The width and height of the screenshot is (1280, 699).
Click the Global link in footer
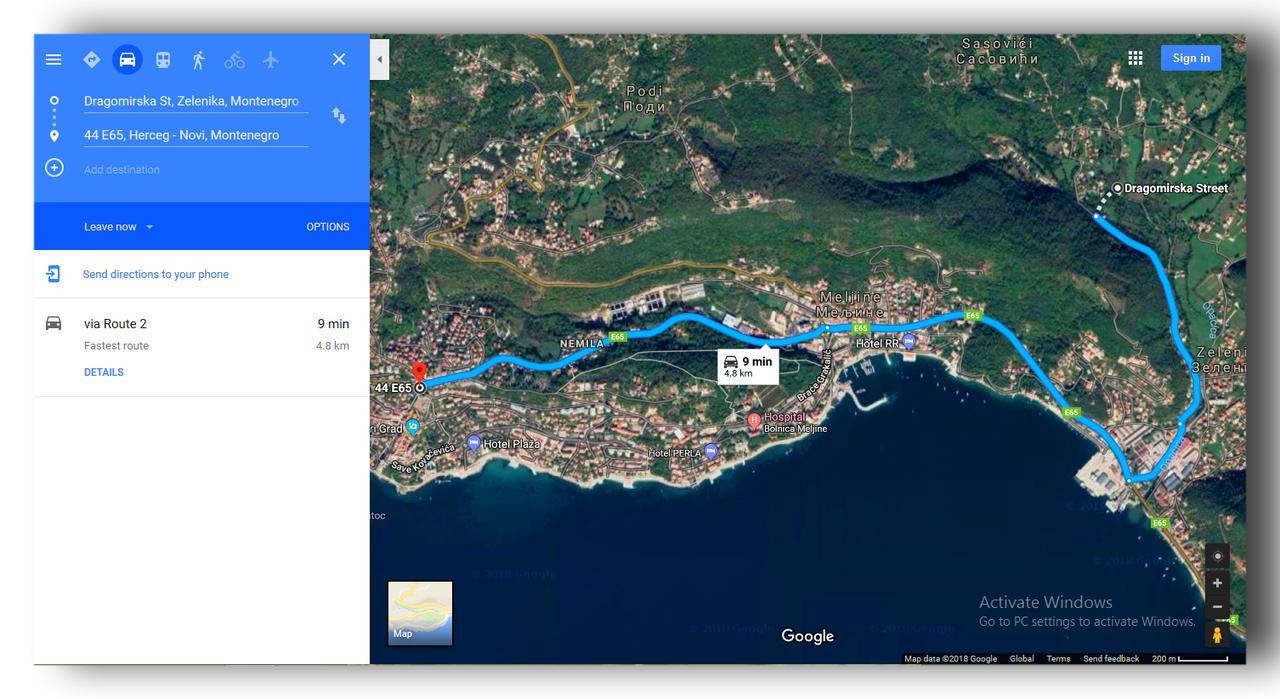1022,659
